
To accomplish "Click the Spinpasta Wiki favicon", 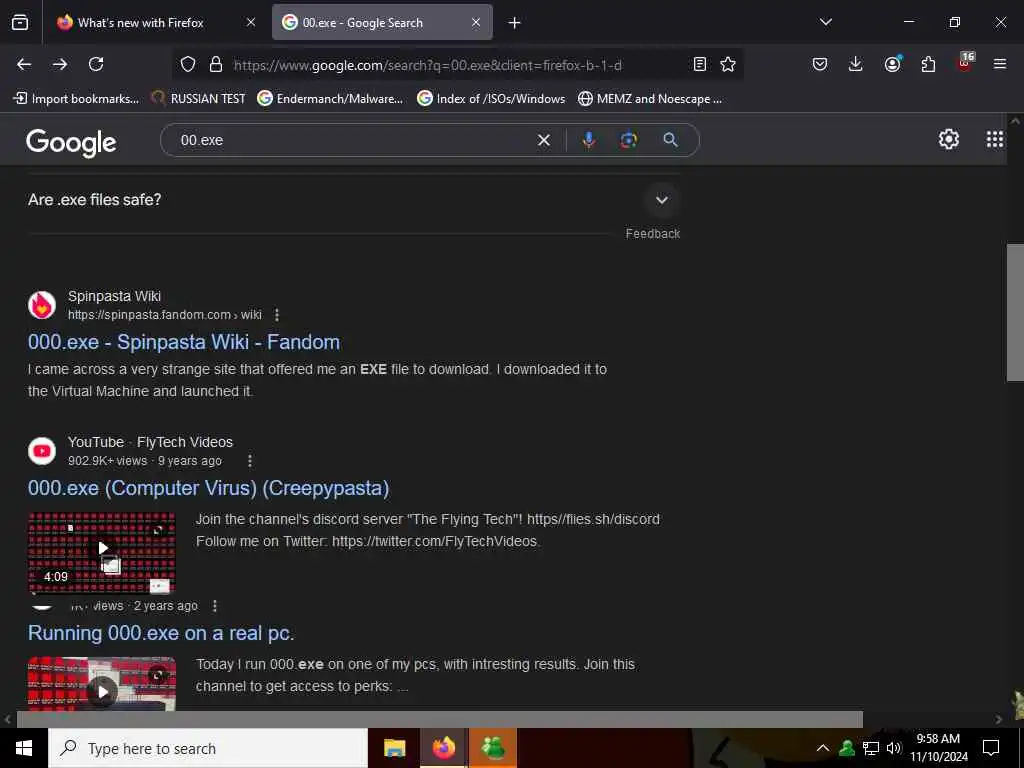I will tap(42, 305).
